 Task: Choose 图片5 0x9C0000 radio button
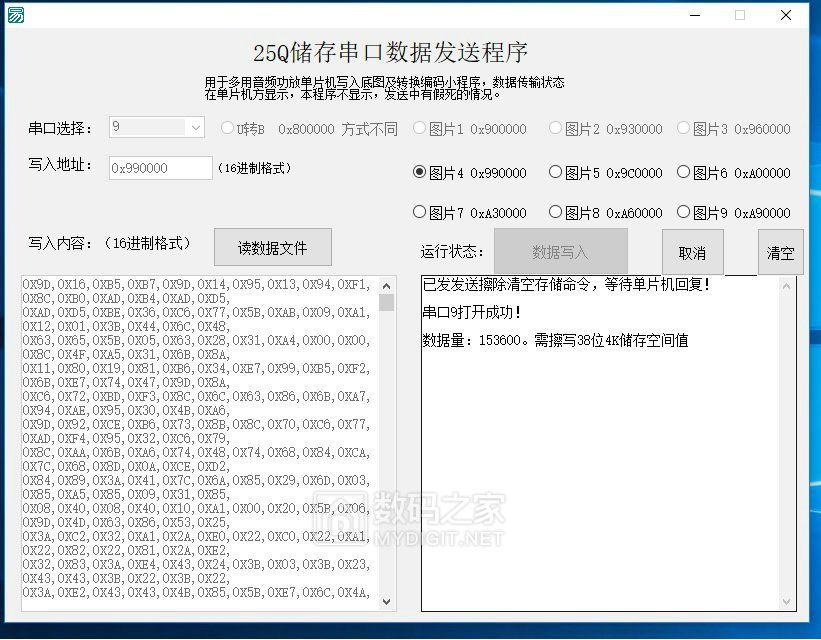click(x=556, y=172)
